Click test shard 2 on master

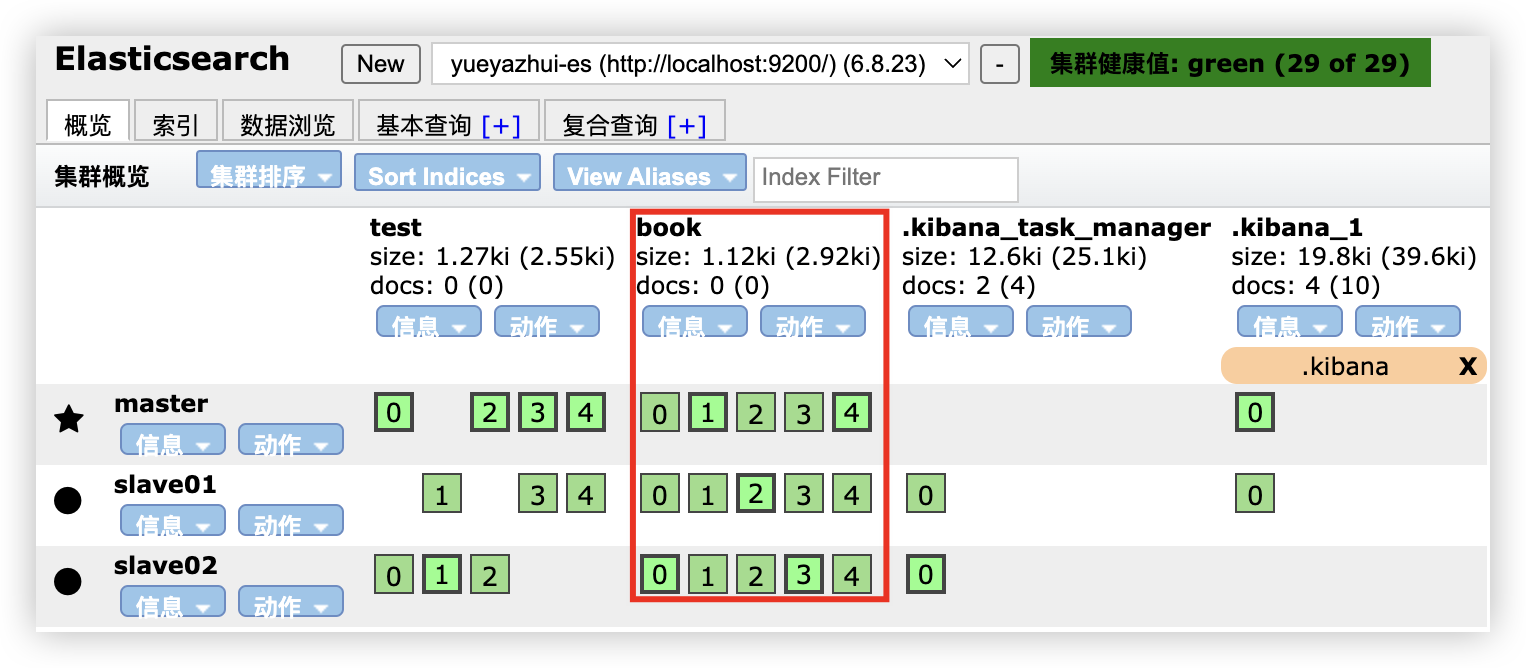click(490, 413)
